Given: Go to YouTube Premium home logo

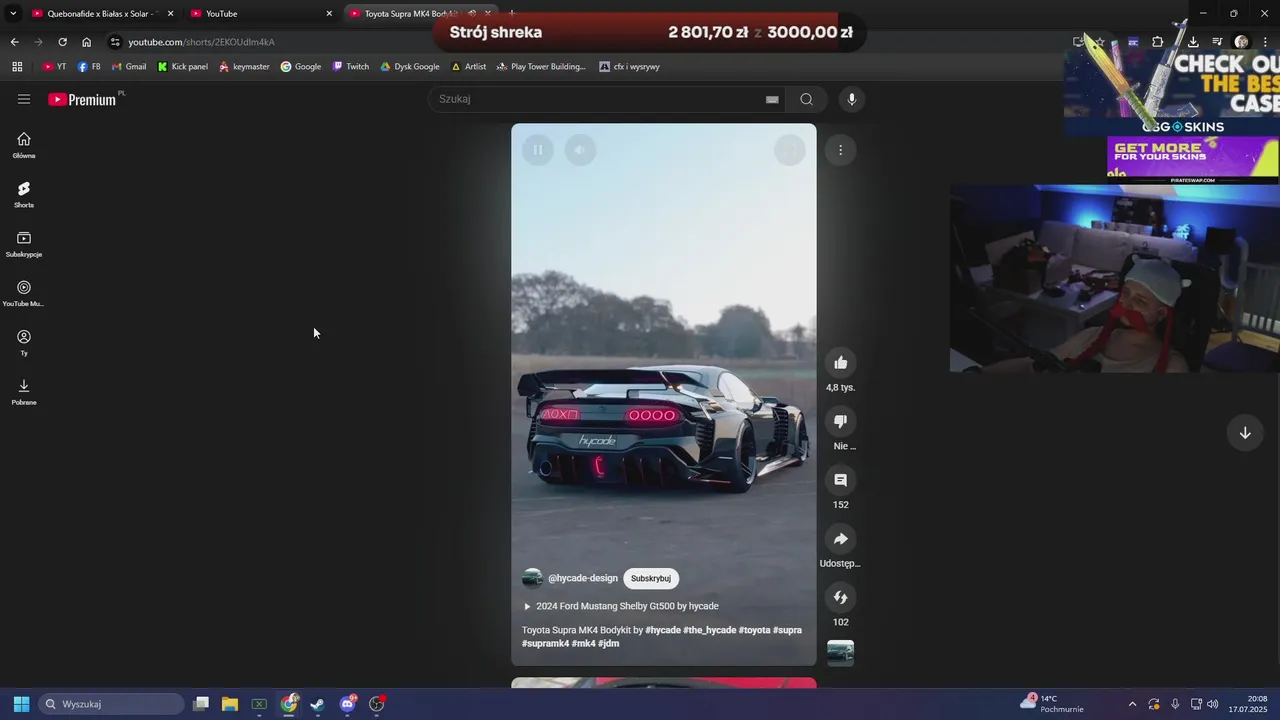Looking at the screenshot, I should pyautogui.click(x=82, y=99).
